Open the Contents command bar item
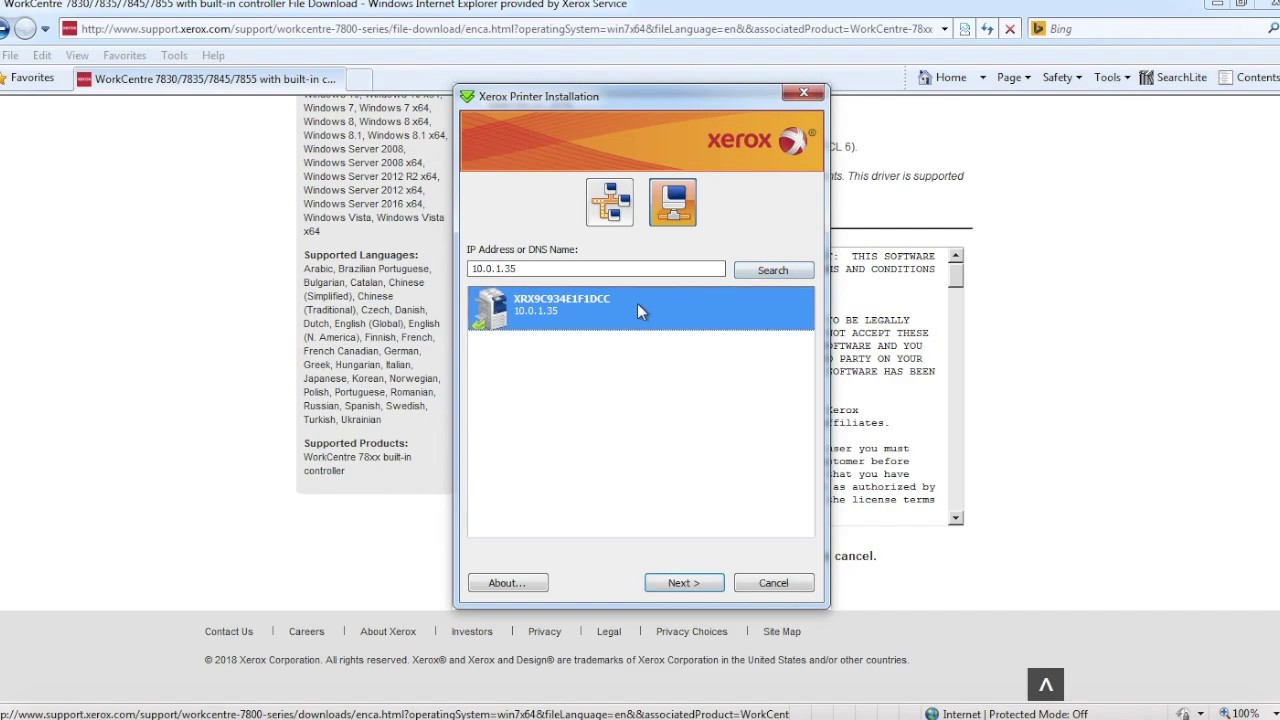Image resolution: width=1280 pixels, height=720 pixels. 1250,77
